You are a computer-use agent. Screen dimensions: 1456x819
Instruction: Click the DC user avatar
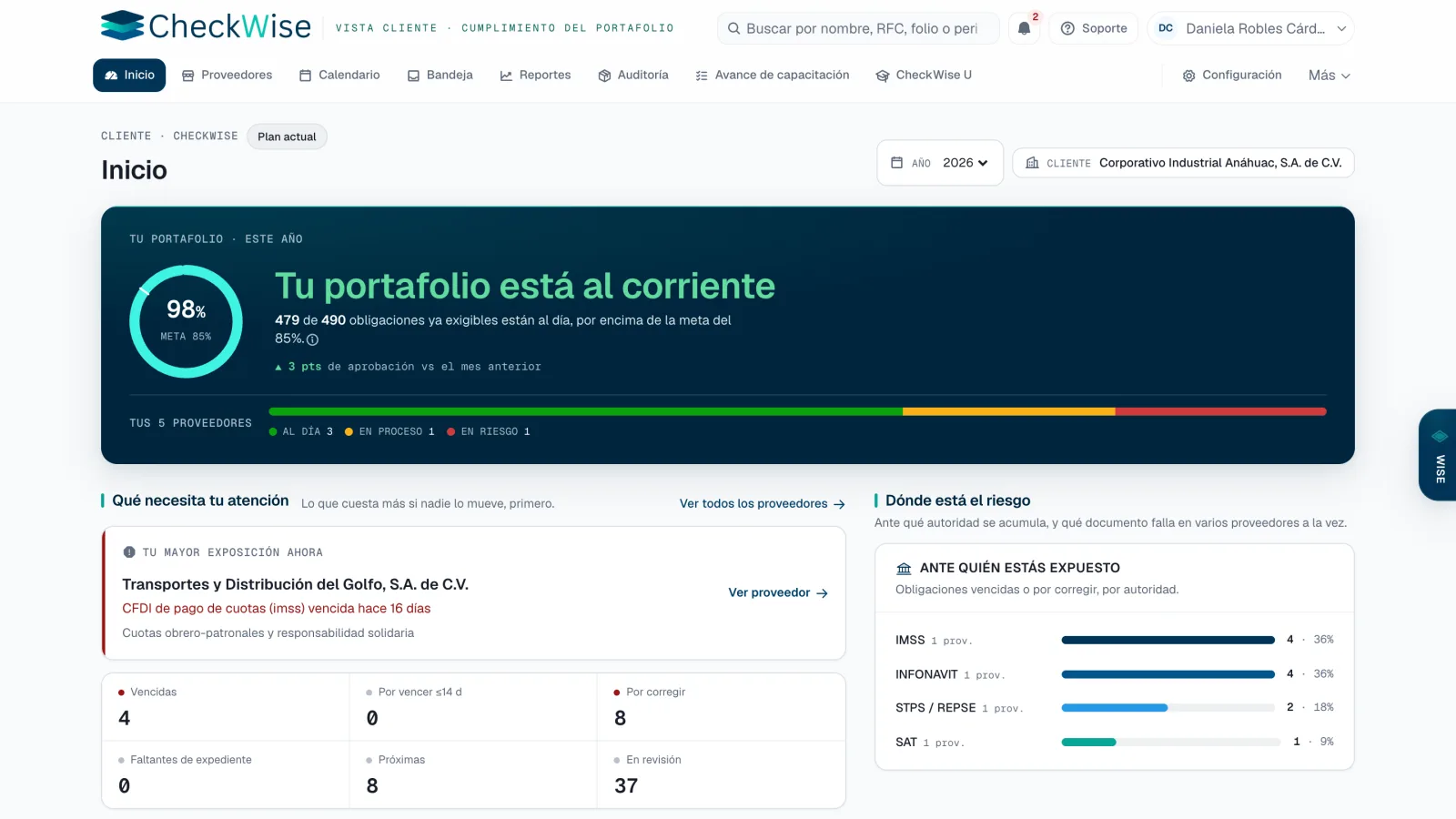(x=1166, y=28)
